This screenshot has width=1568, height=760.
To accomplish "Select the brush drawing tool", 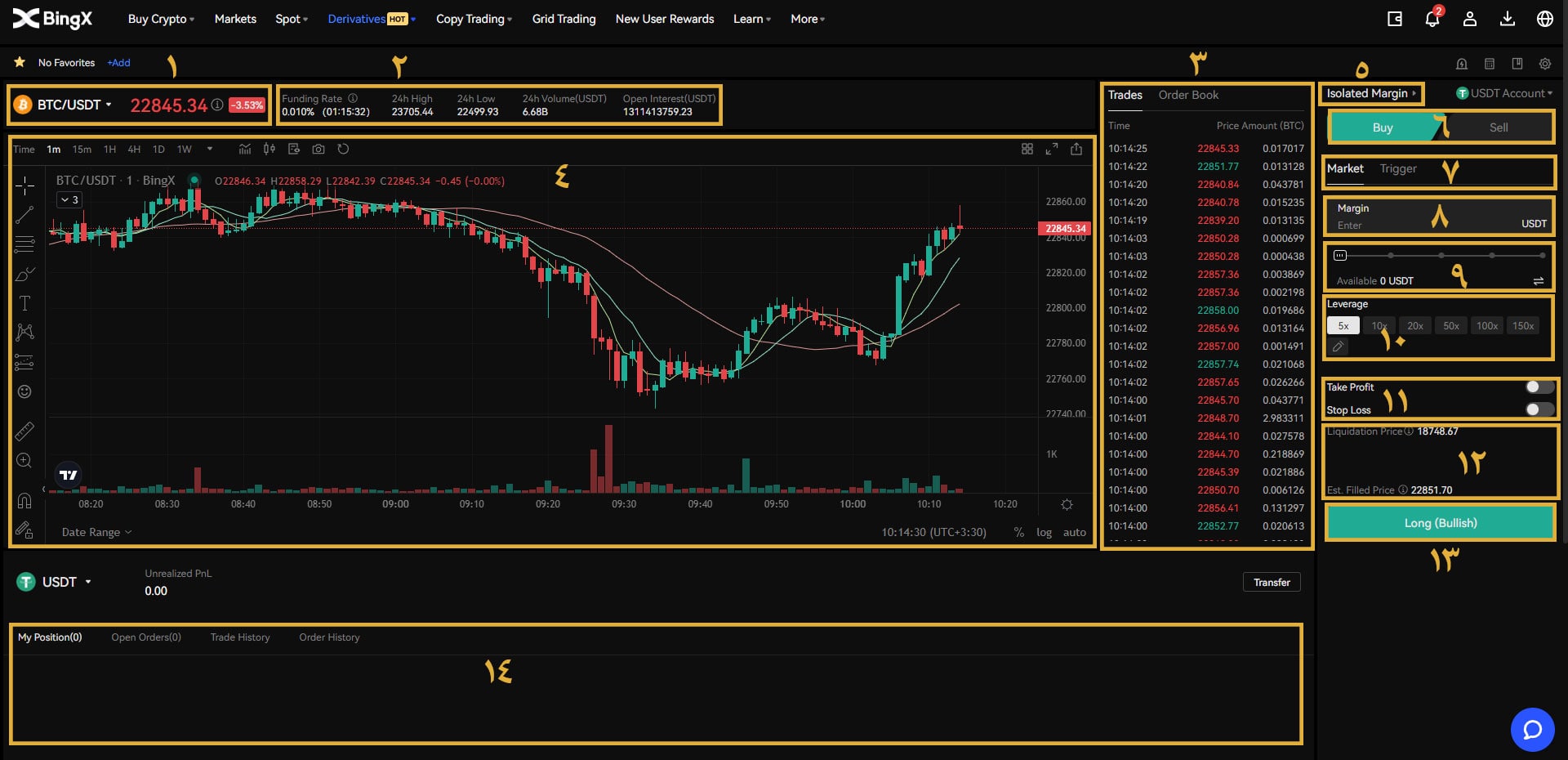I will tap(24, 274).
